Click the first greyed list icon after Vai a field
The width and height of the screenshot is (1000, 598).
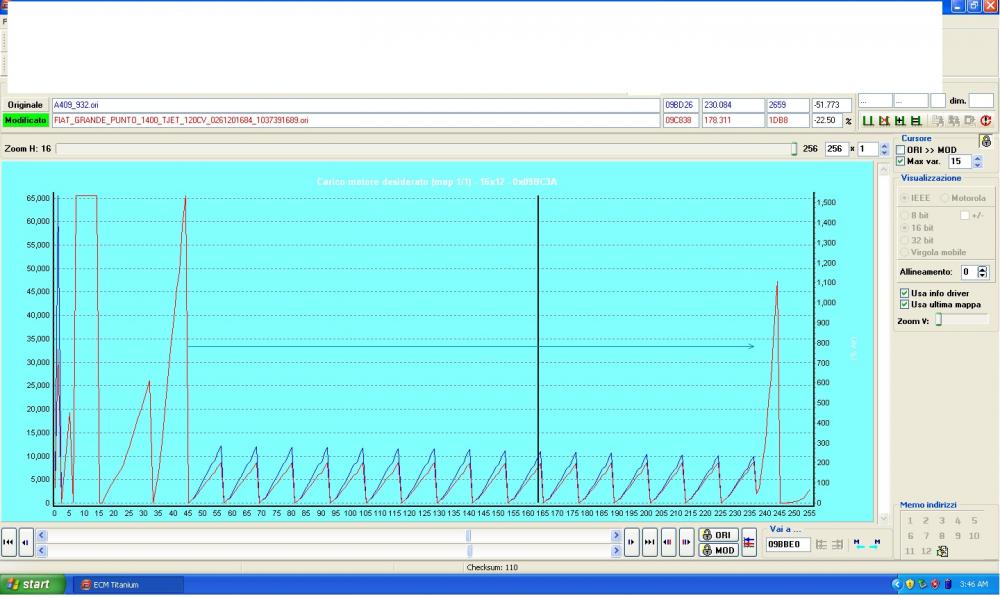coord(821,544)
